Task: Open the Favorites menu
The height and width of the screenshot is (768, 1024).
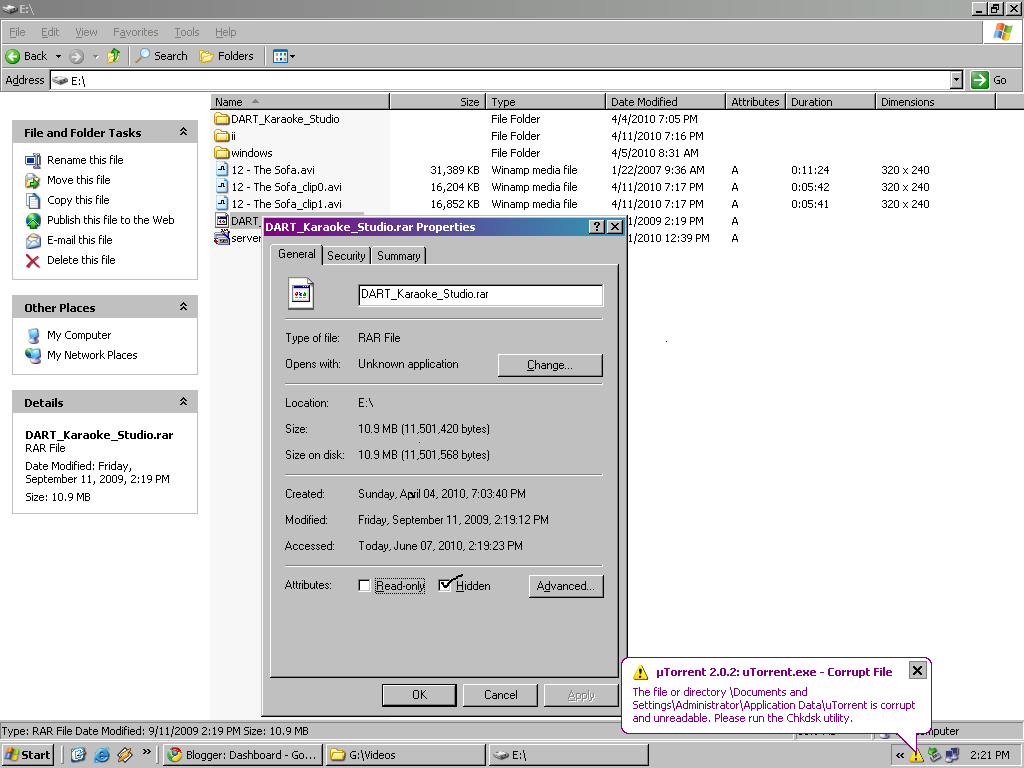Action: (135, 32)
